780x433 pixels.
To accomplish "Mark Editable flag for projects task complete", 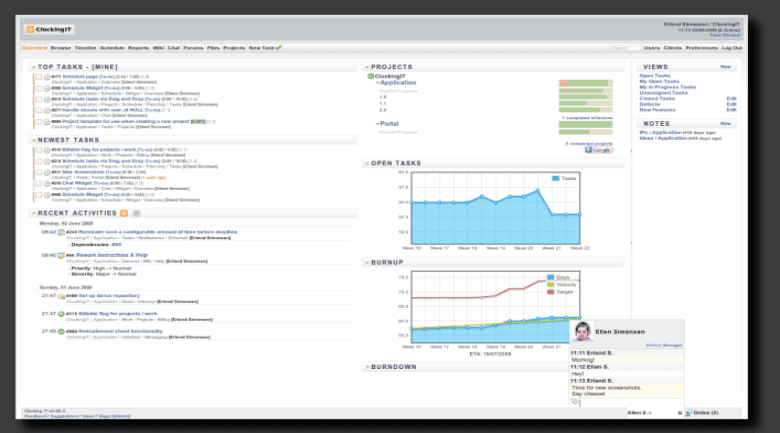I will (37, 150).
